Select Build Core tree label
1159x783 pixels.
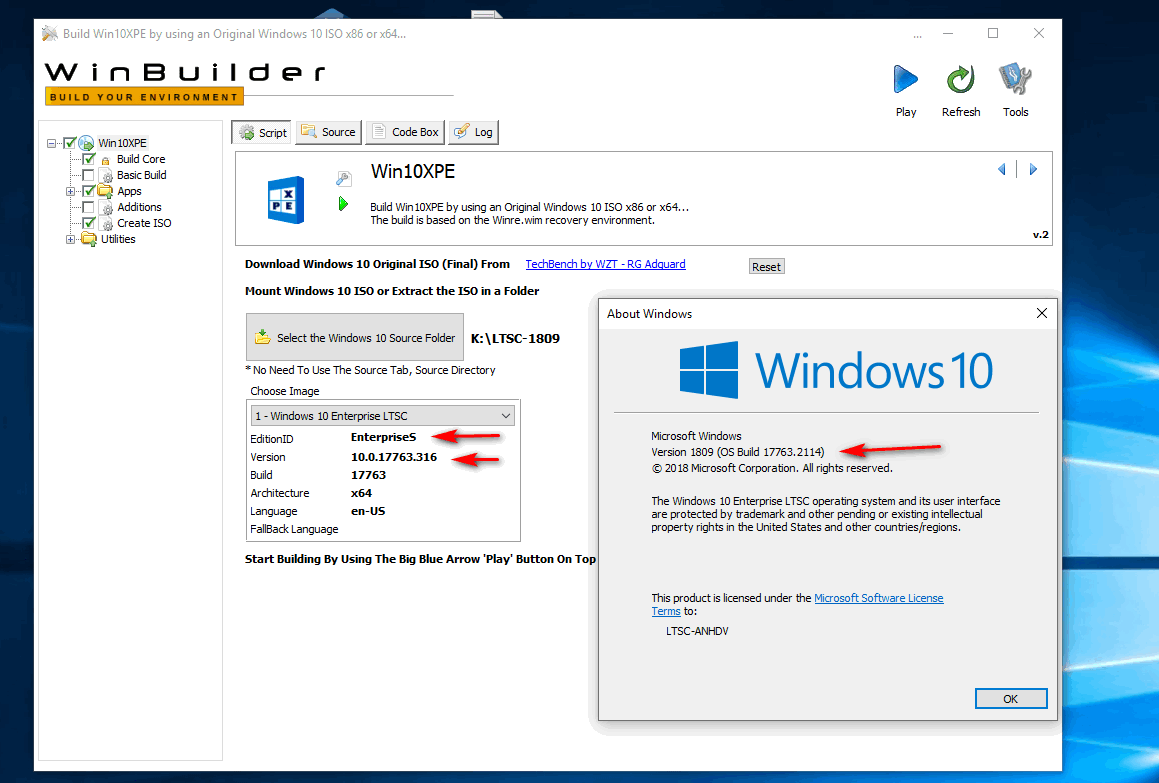140,159
